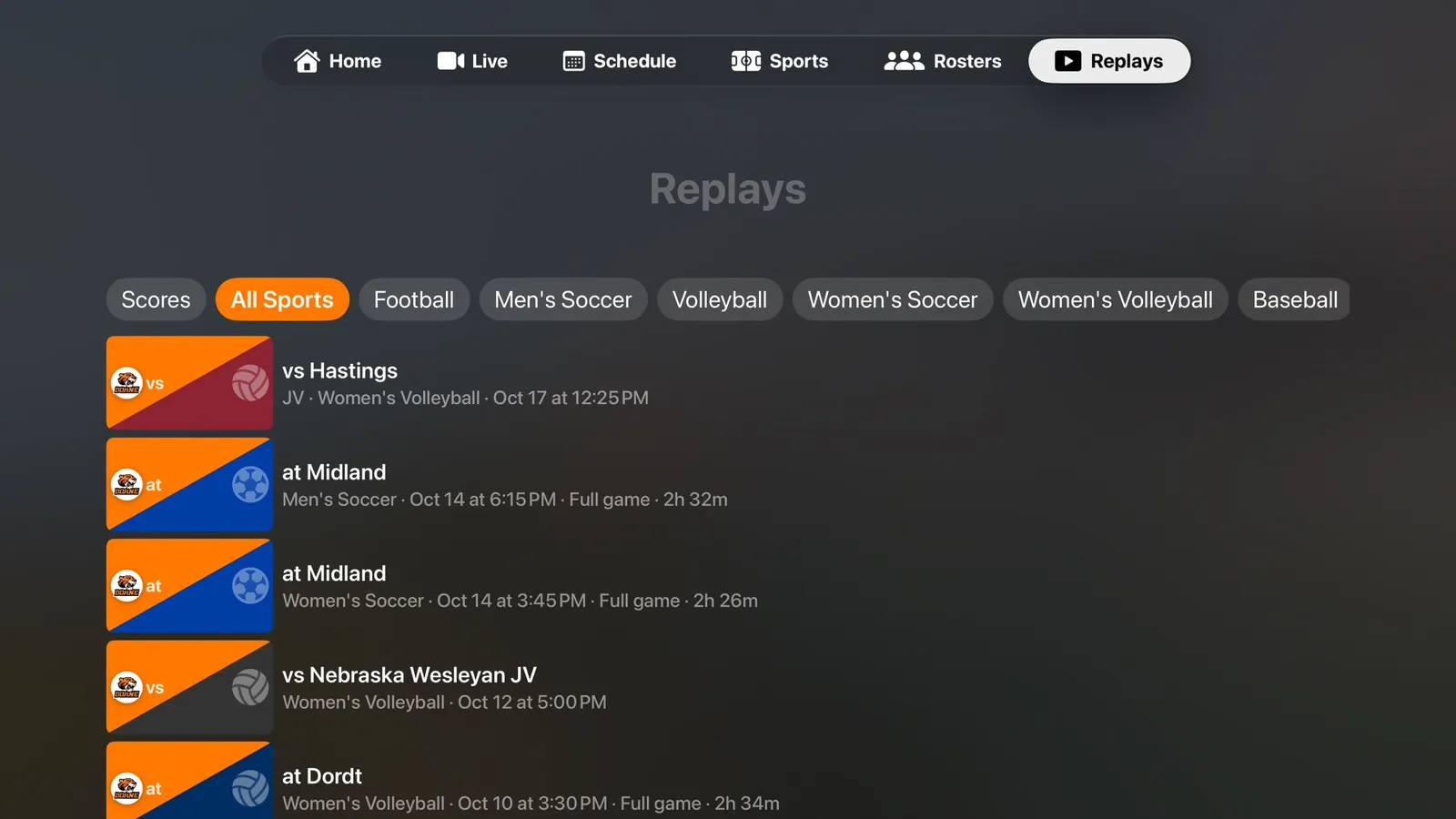Screen dimensions: 1456x819
Task: Click the Rosters people icon
Action: point(904,61)
